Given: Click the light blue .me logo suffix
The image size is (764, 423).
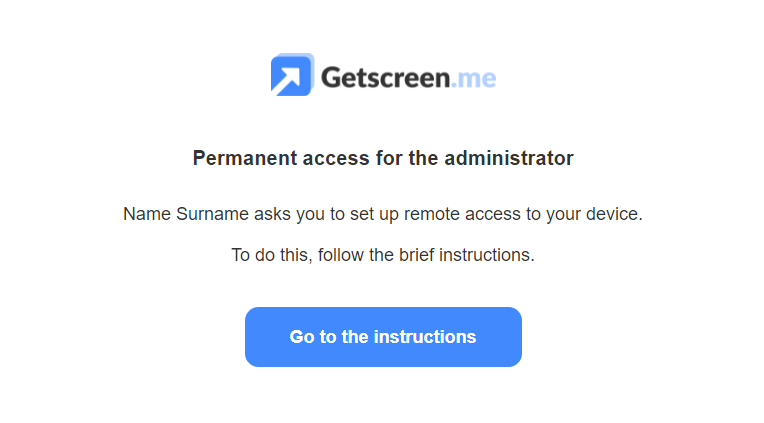Looking at the screenshot, I should click(x=474, y=79).
